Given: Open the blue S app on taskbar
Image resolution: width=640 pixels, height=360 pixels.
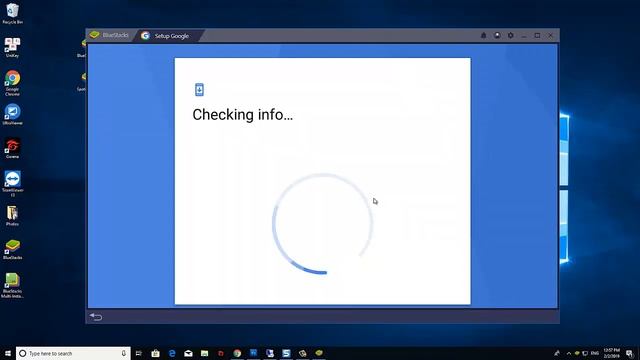Looking at the screenshot, I should (286, 353).
